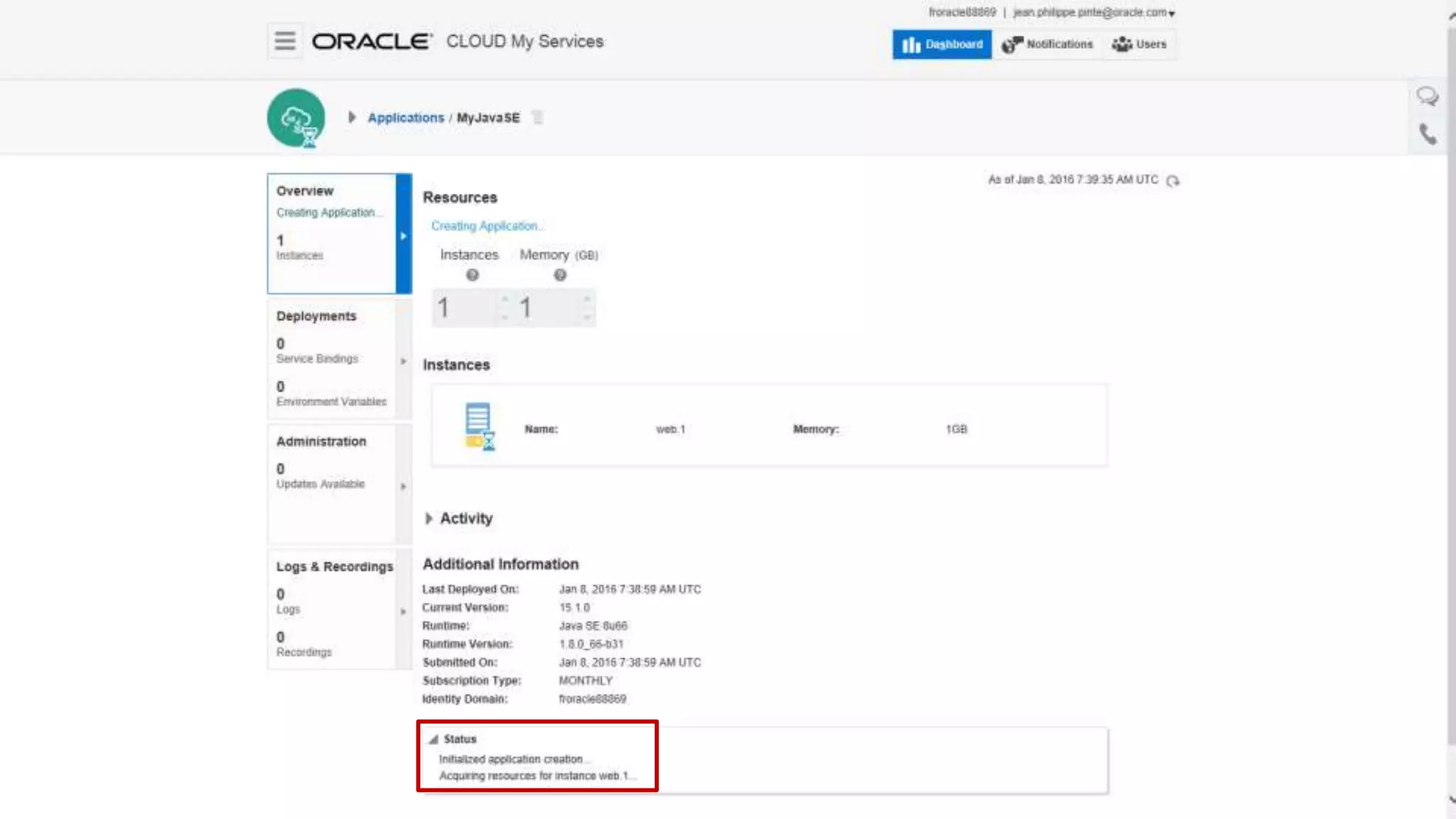This screenshot has height=819, width=1456.
Task: Click identity domain 'froracle88869' value
Action: click(592, 699)
